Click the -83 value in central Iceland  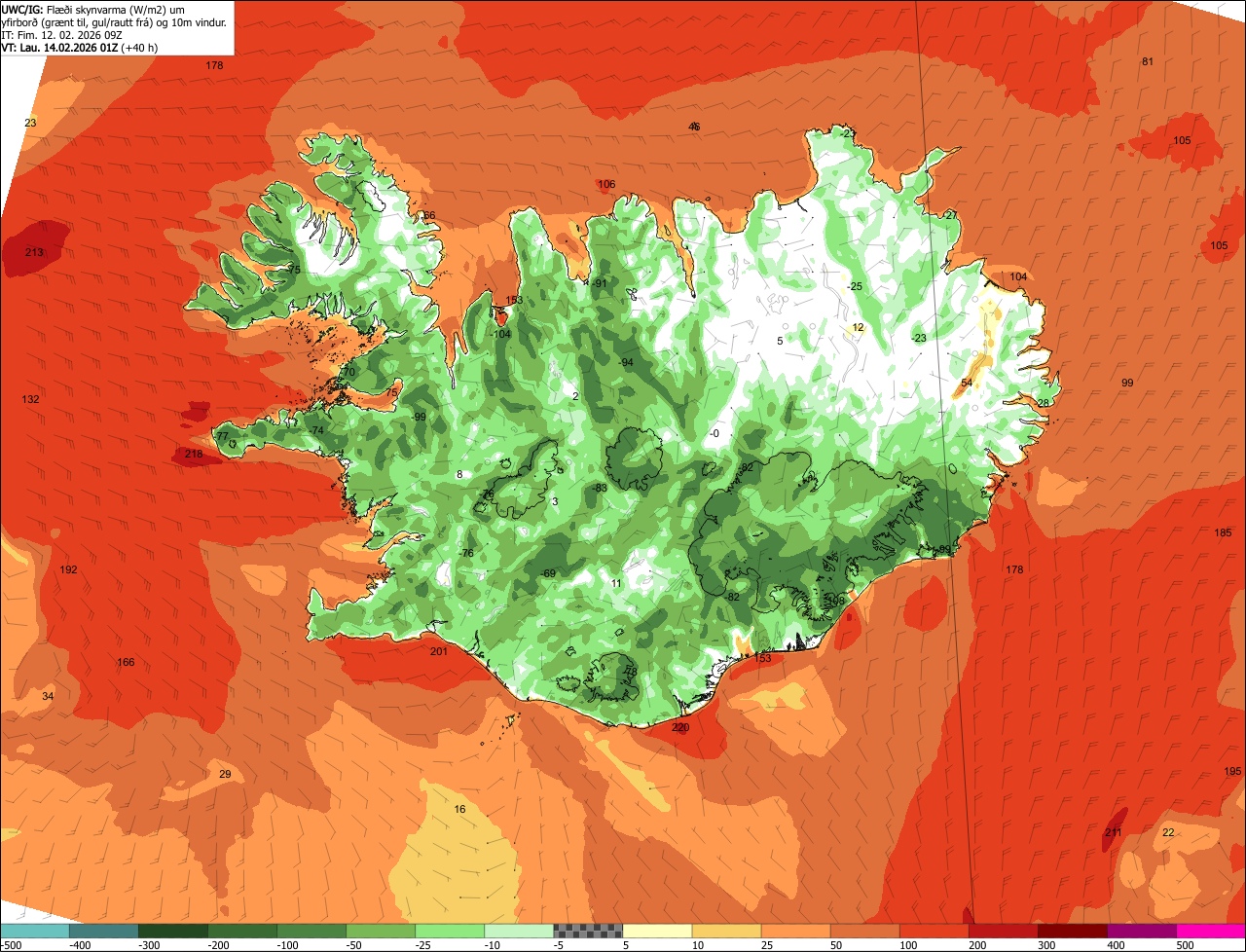point(600,488)
